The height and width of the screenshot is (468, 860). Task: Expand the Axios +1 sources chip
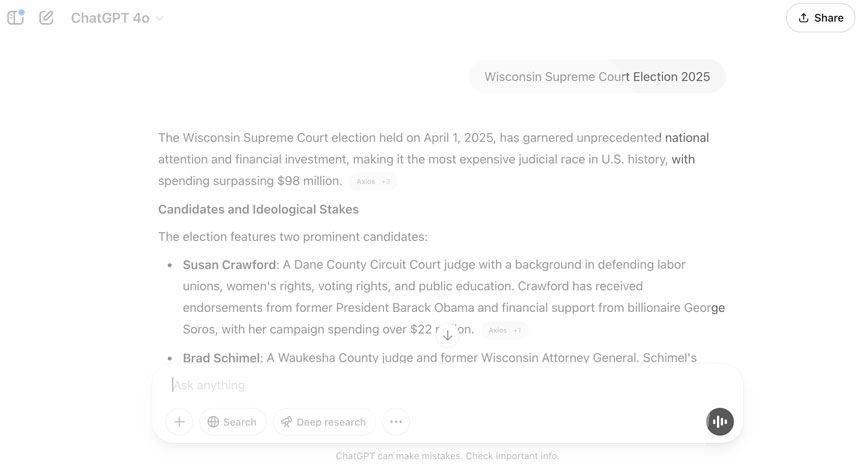[504, 330]
